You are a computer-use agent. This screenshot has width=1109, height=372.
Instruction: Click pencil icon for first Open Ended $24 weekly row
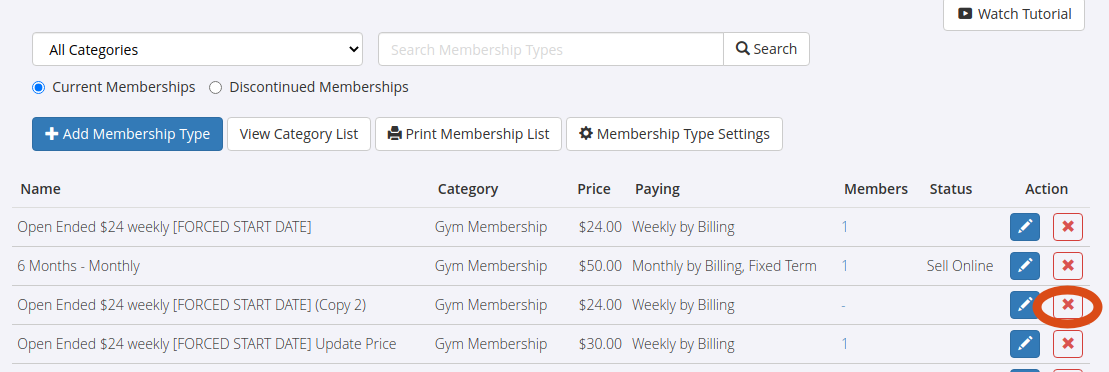click(1025, 227)
